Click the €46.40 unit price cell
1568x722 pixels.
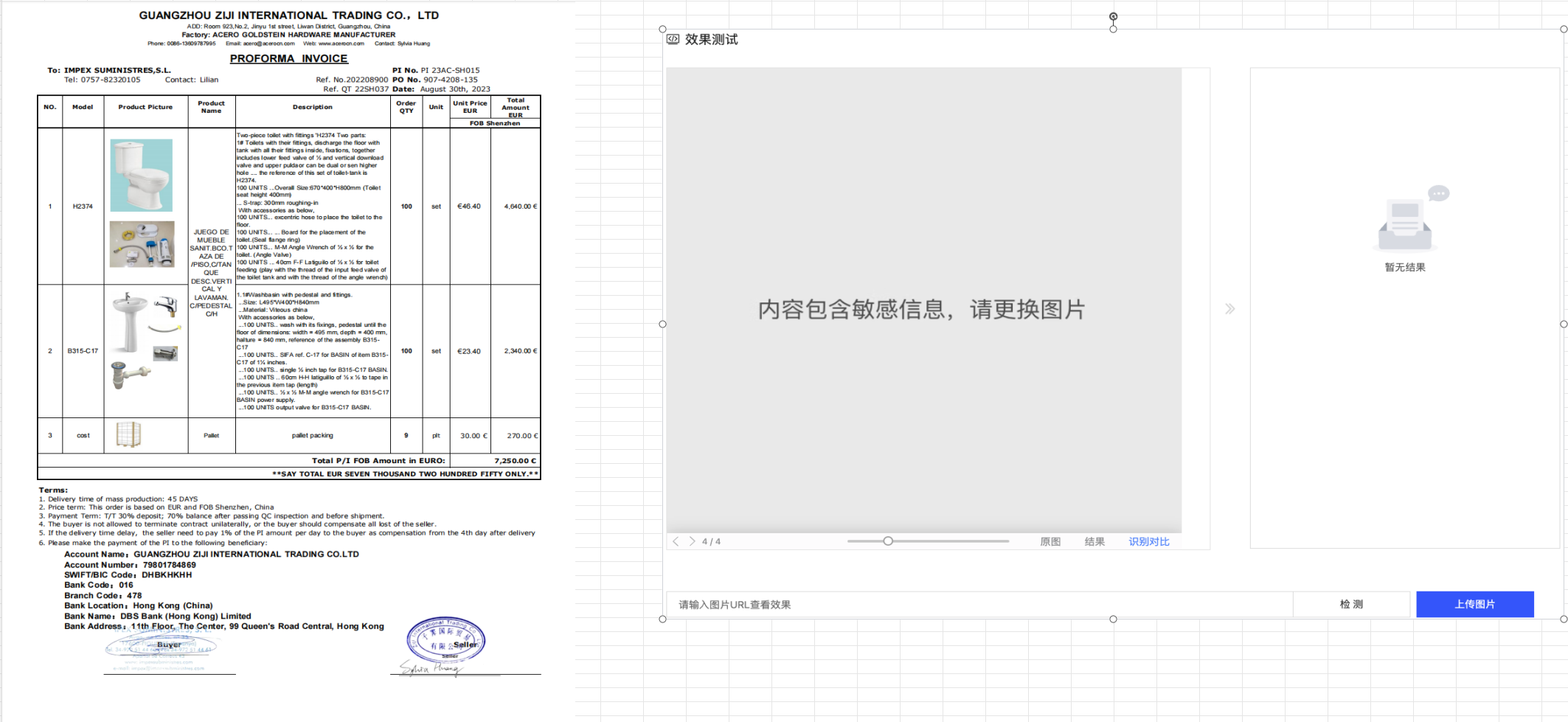[469, 206]
